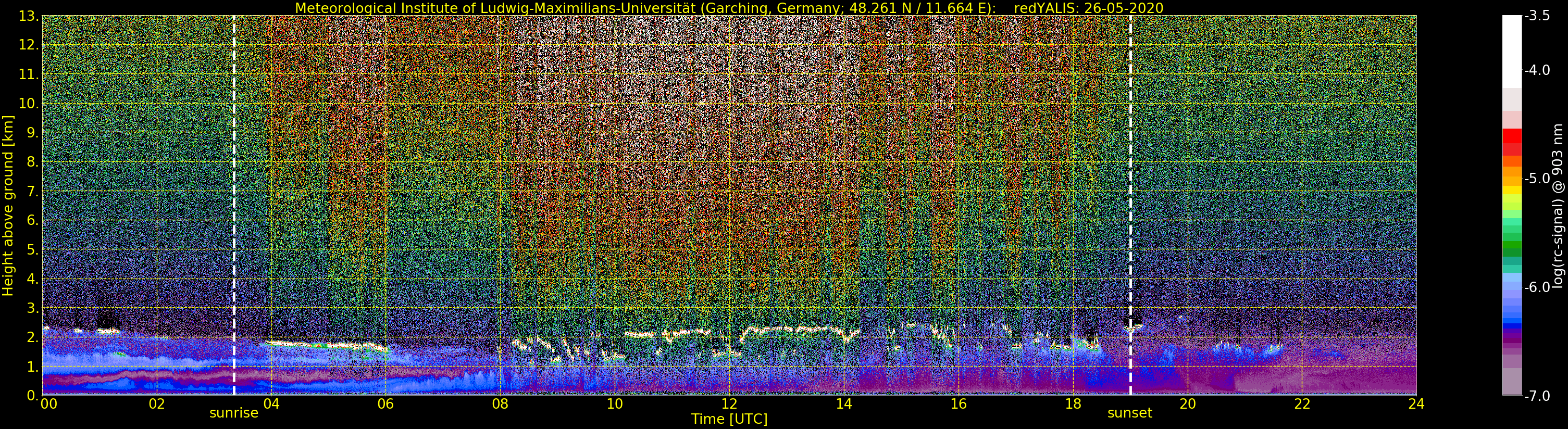The width and height of the screenshot is (1568, 429).
Task: Click the '10.' height axis tick label
Action: pos(29,104)
